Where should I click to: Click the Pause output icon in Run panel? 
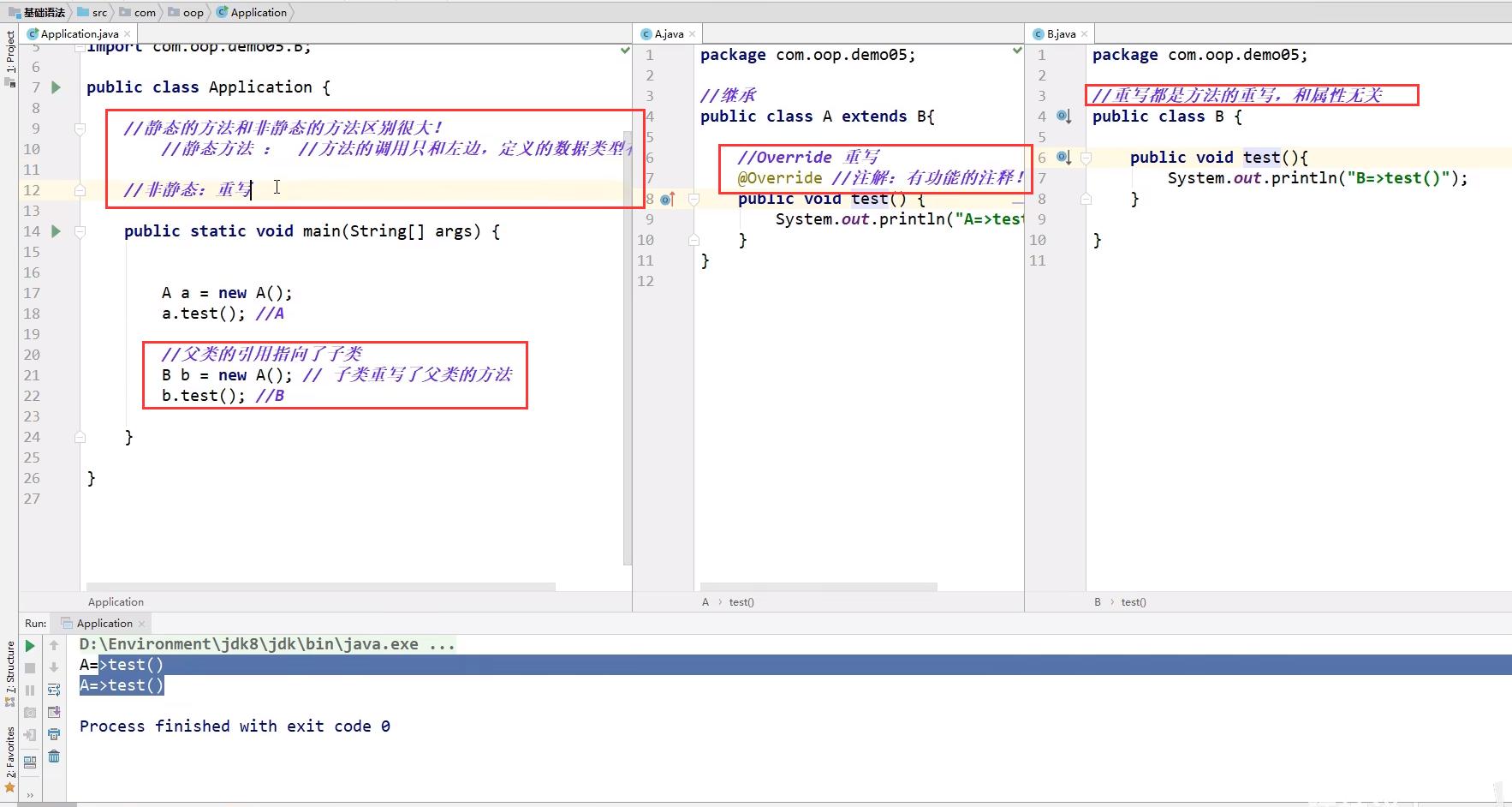point(30,690)
